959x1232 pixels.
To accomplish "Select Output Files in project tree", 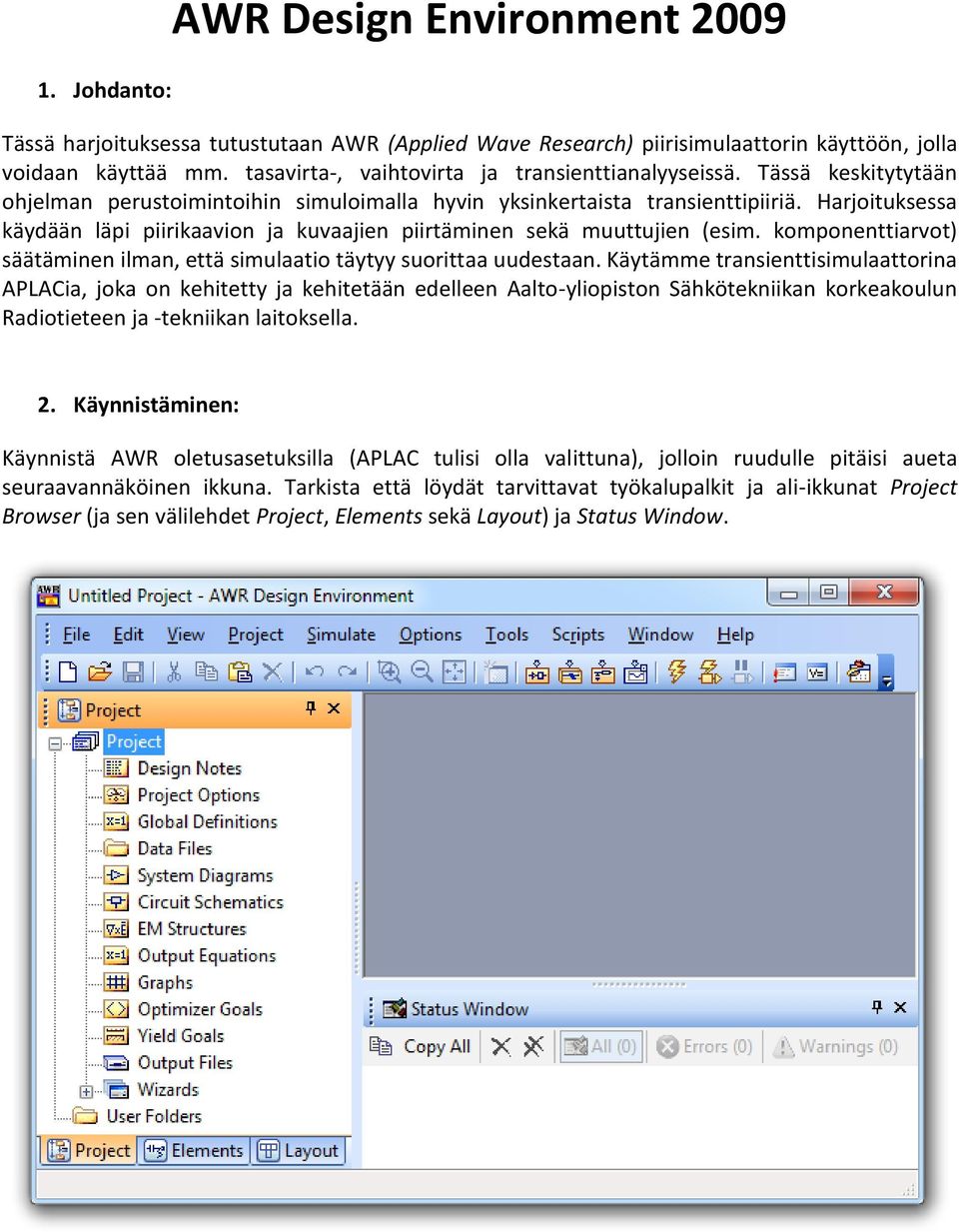I will [185, 1062].
